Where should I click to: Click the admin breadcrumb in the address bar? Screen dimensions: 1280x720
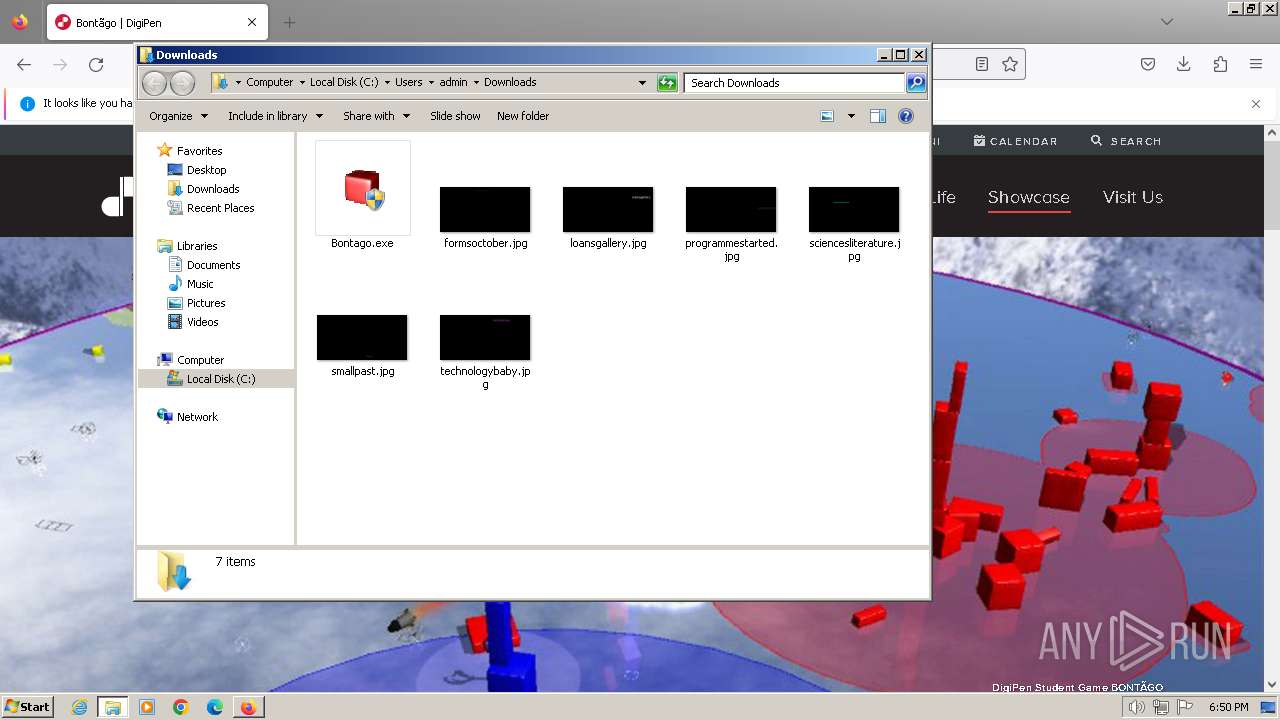coord(453,83)
